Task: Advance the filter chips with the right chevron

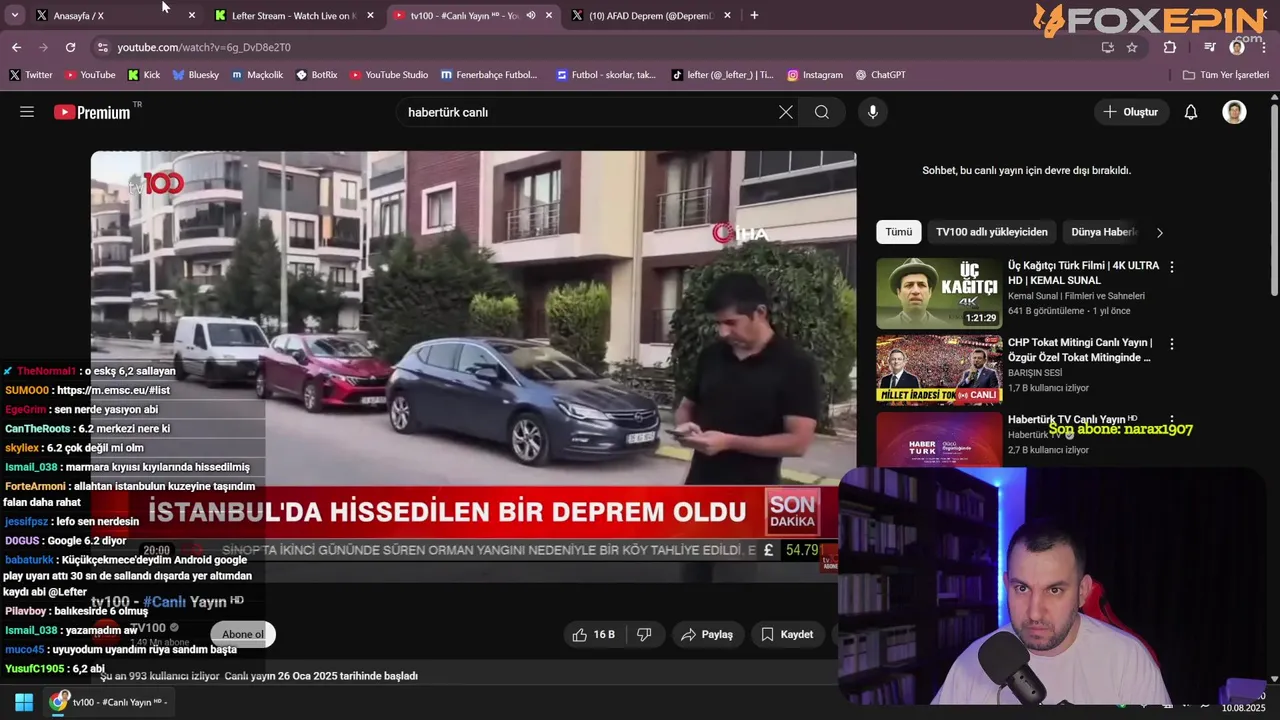Action: coord(1160,232)
